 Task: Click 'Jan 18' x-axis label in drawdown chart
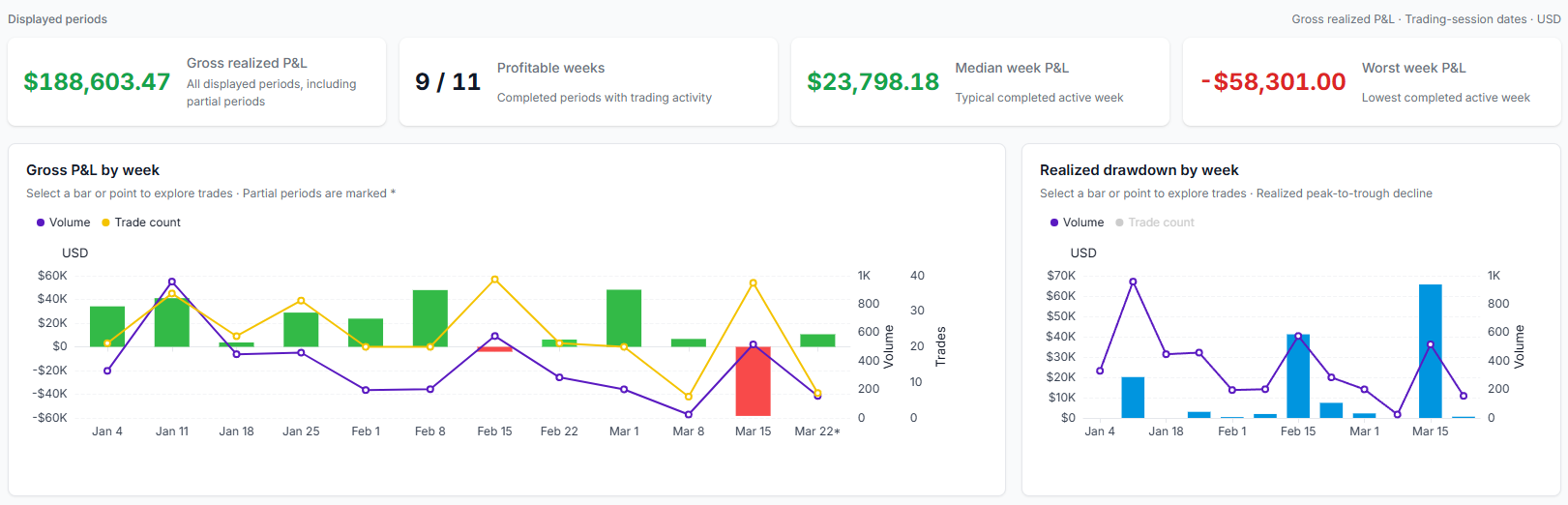pos(1166,431)
